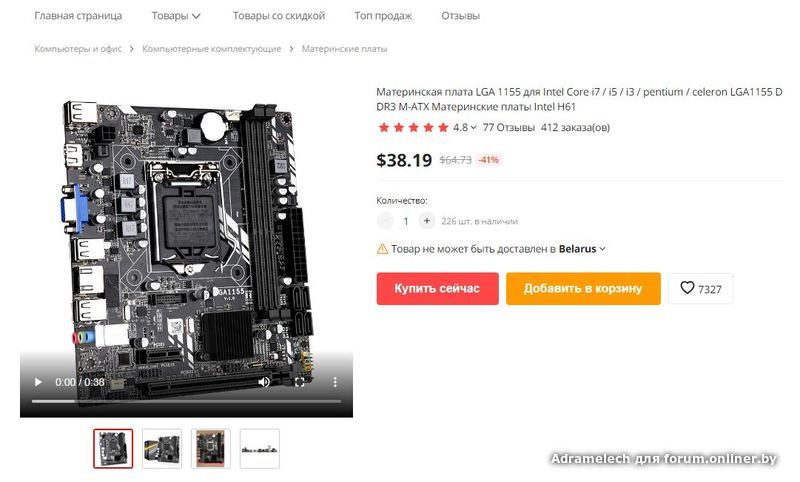Open video in fullscreen mode
This screenshot has height=482, width=800.
pos(299,382)
